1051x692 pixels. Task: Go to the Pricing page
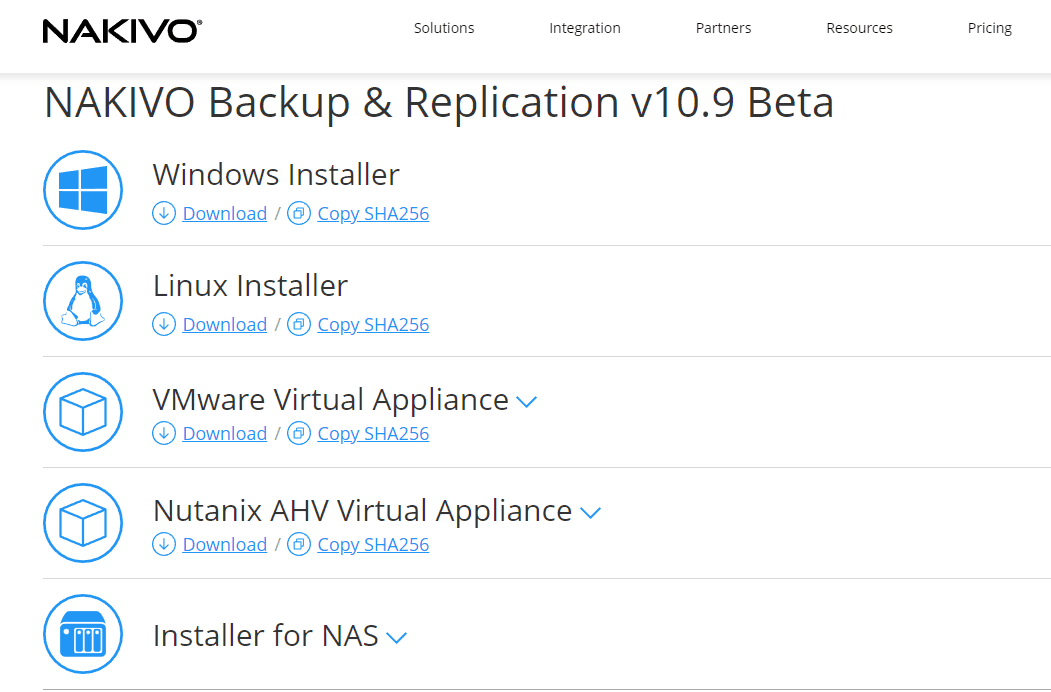pos(990,28)
